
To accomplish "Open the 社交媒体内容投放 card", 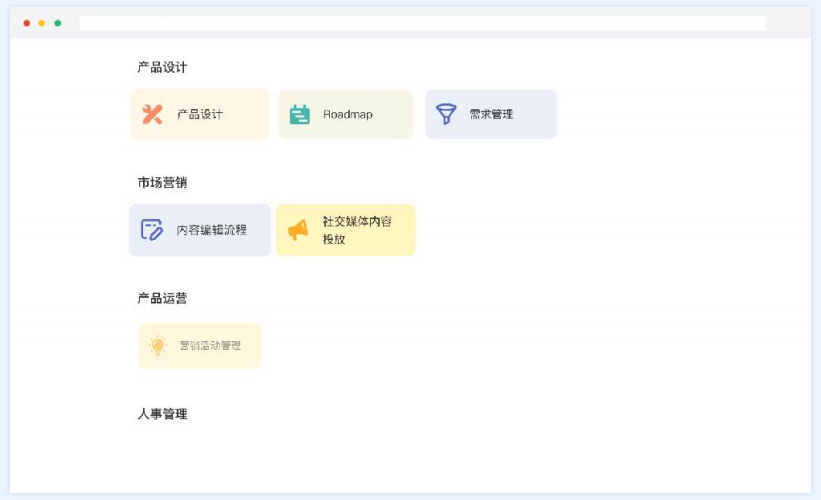I will tap(346, 230).
